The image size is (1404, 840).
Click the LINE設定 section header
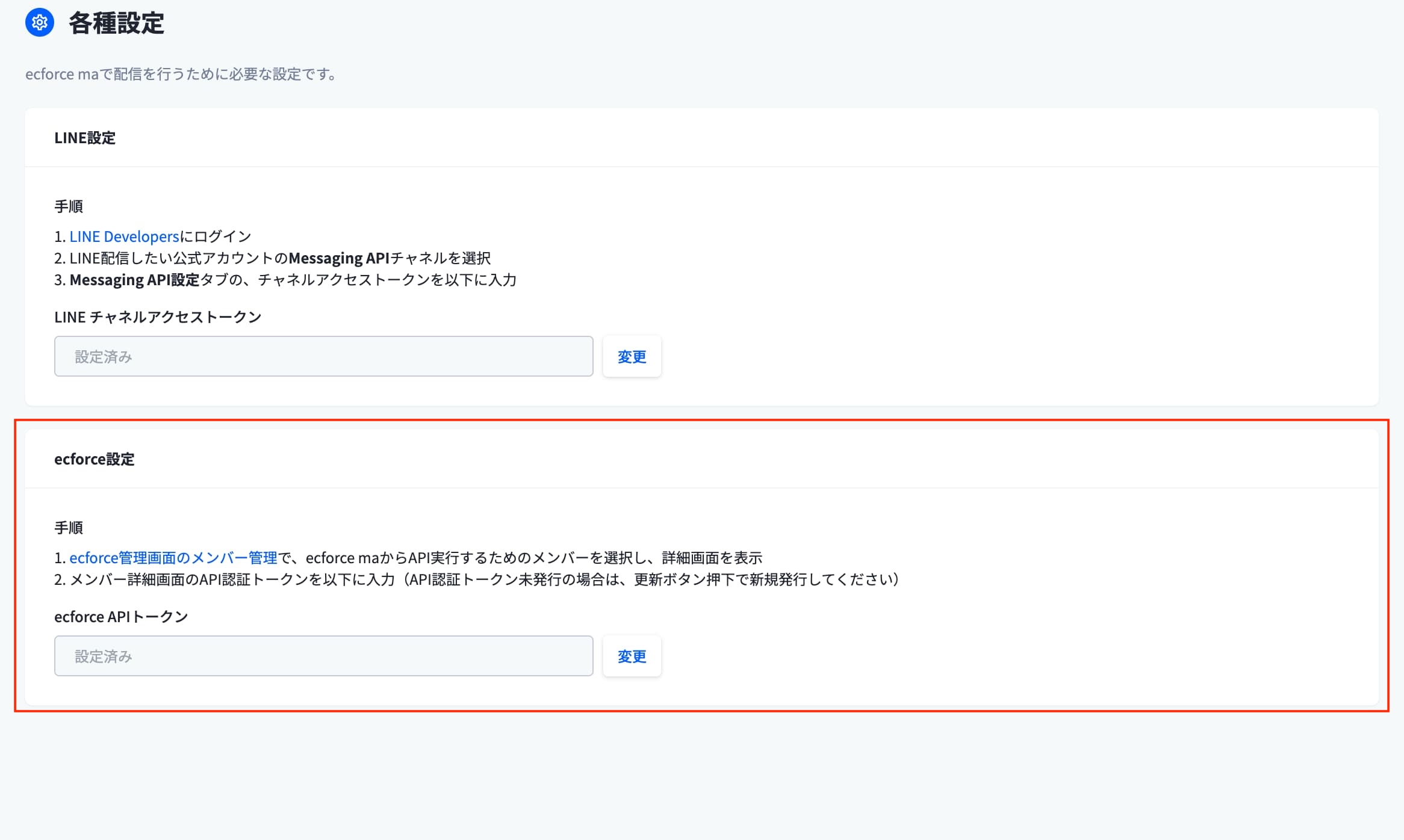(85, 138)
